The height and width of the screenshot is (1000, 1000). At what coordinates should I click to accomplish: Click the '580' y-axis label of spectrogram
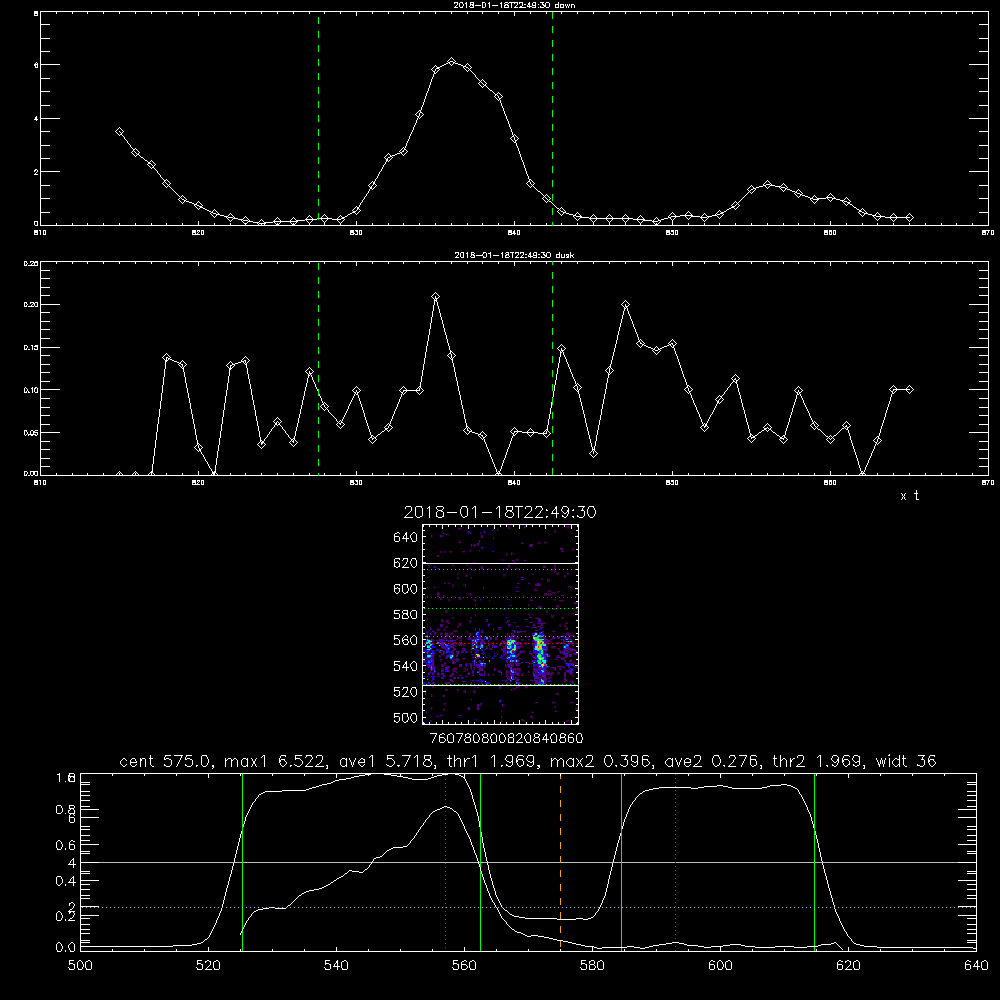coord(406,615)
